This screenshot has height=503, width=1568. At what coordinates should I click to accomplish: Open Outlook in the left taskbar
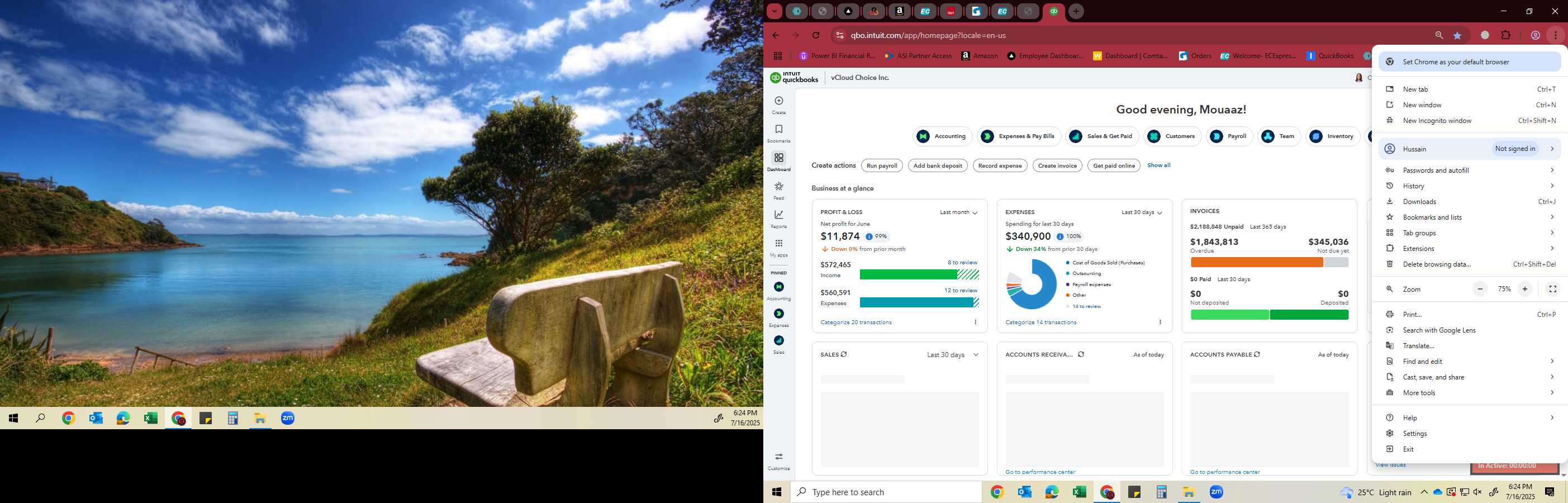tap(96, 419)
